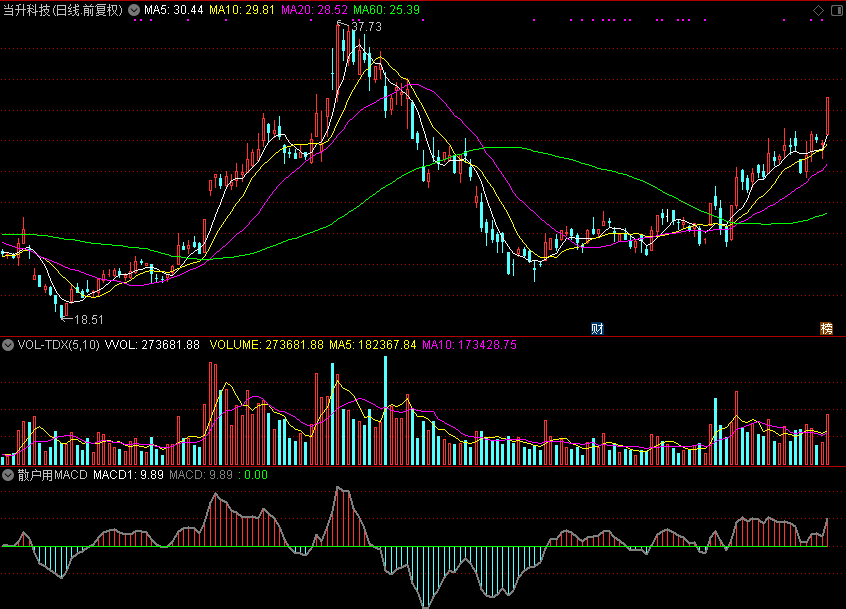Select the MA20: 28.52 moving average label
Viewport: 846px width, 609px height.
click(314, 10)
